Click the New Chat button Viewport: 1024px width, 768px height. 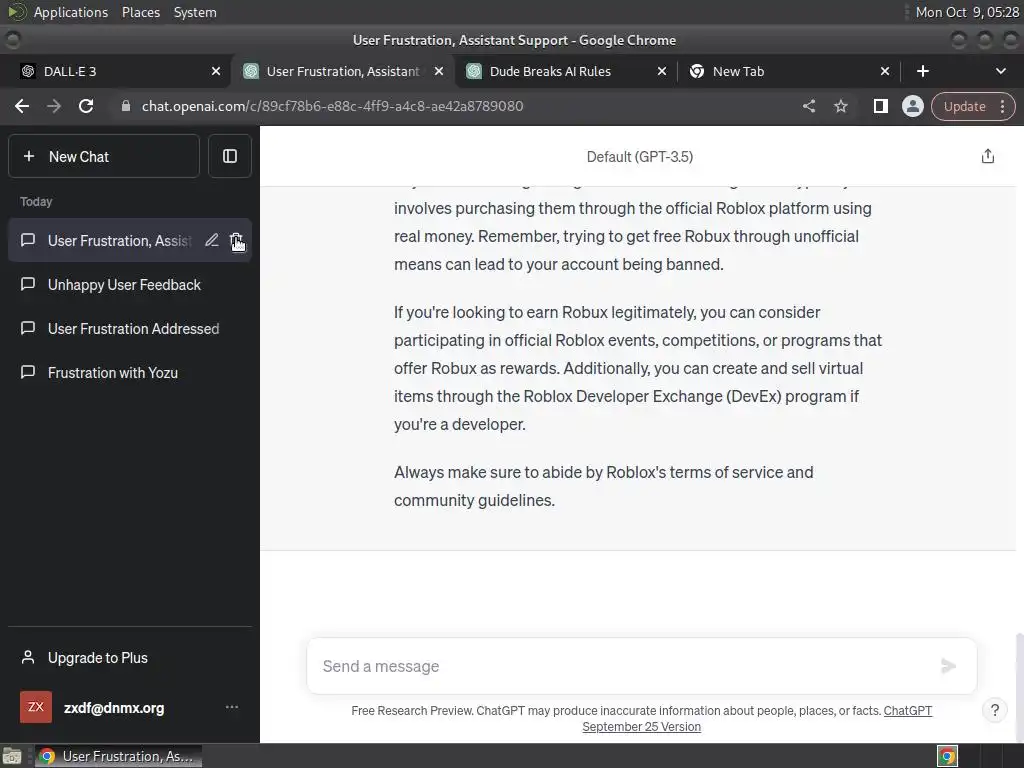pos(104,156)
